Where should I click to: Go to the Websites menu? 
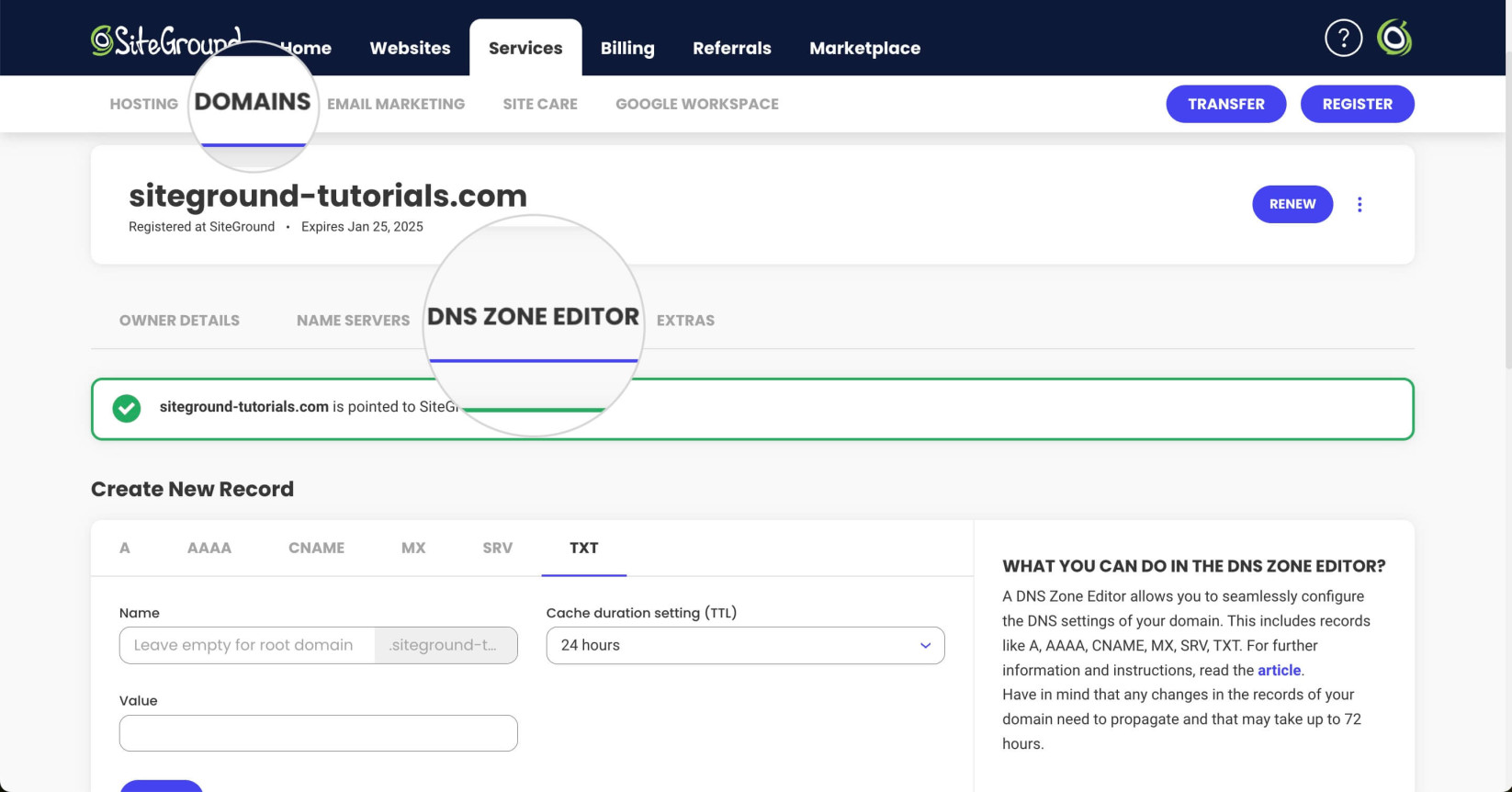coord(410,48)
